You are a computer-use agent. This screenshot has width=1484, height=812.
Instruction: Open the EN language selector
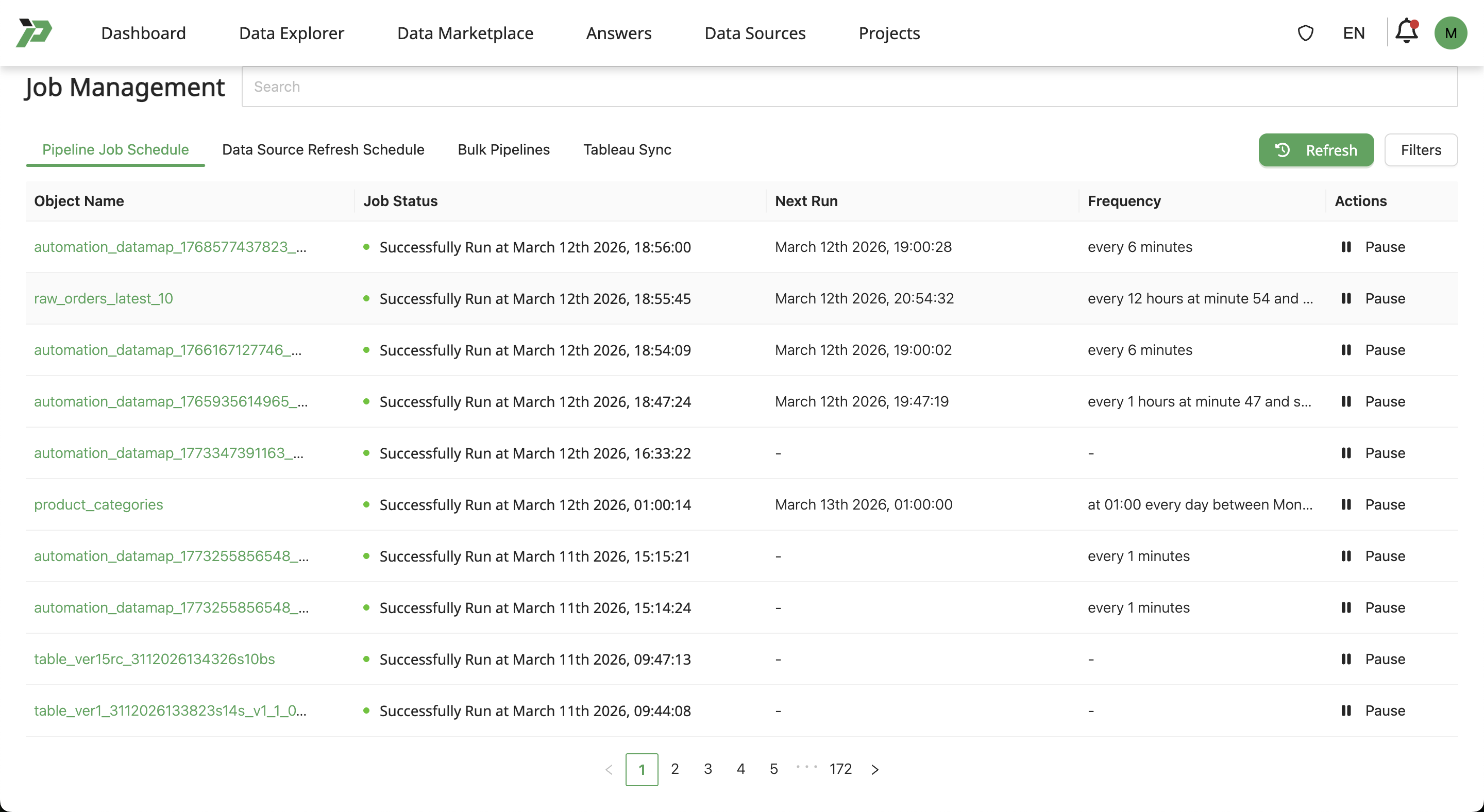[1353, 33]
